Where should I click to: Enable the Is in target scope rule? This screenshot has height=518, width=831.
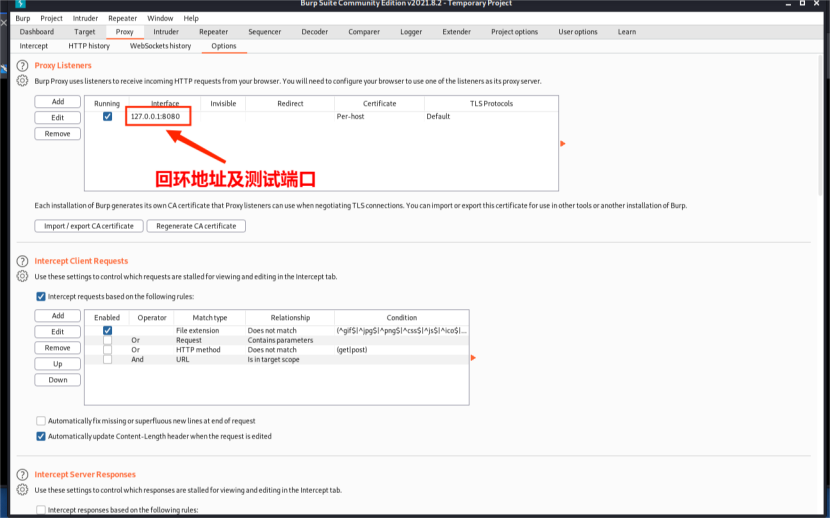(108, 359)
